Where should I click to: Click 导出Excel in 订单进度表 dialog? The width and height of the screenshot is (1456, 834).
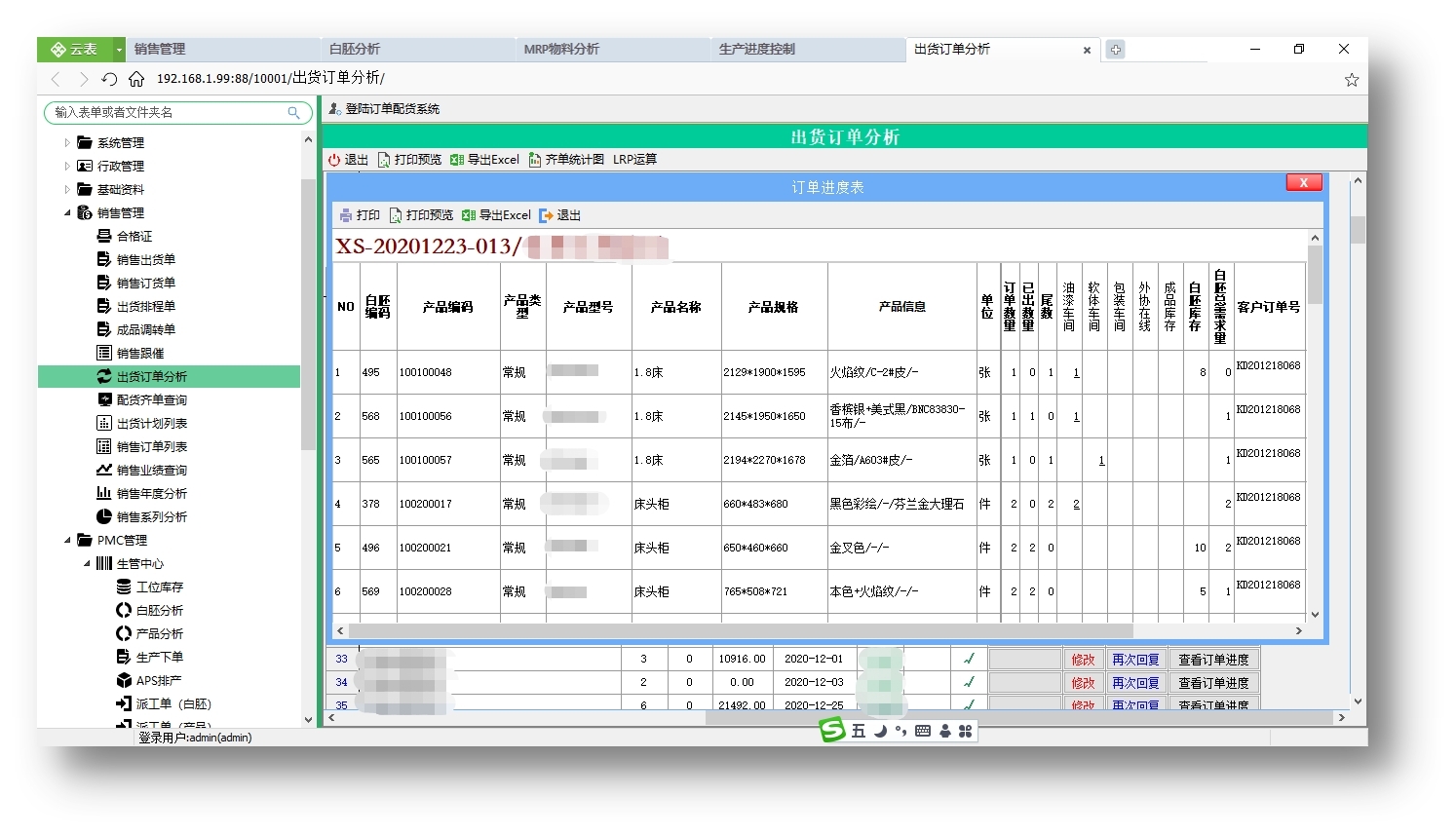(x=496, y=215)
